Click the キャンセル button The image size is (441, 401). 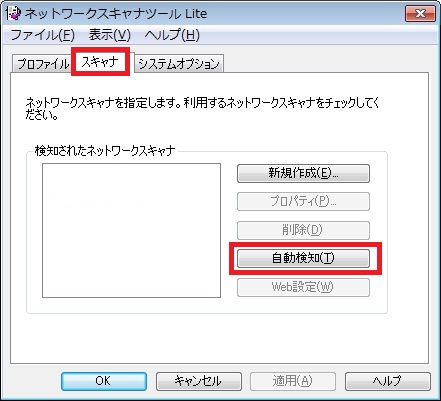pos(199,381)
